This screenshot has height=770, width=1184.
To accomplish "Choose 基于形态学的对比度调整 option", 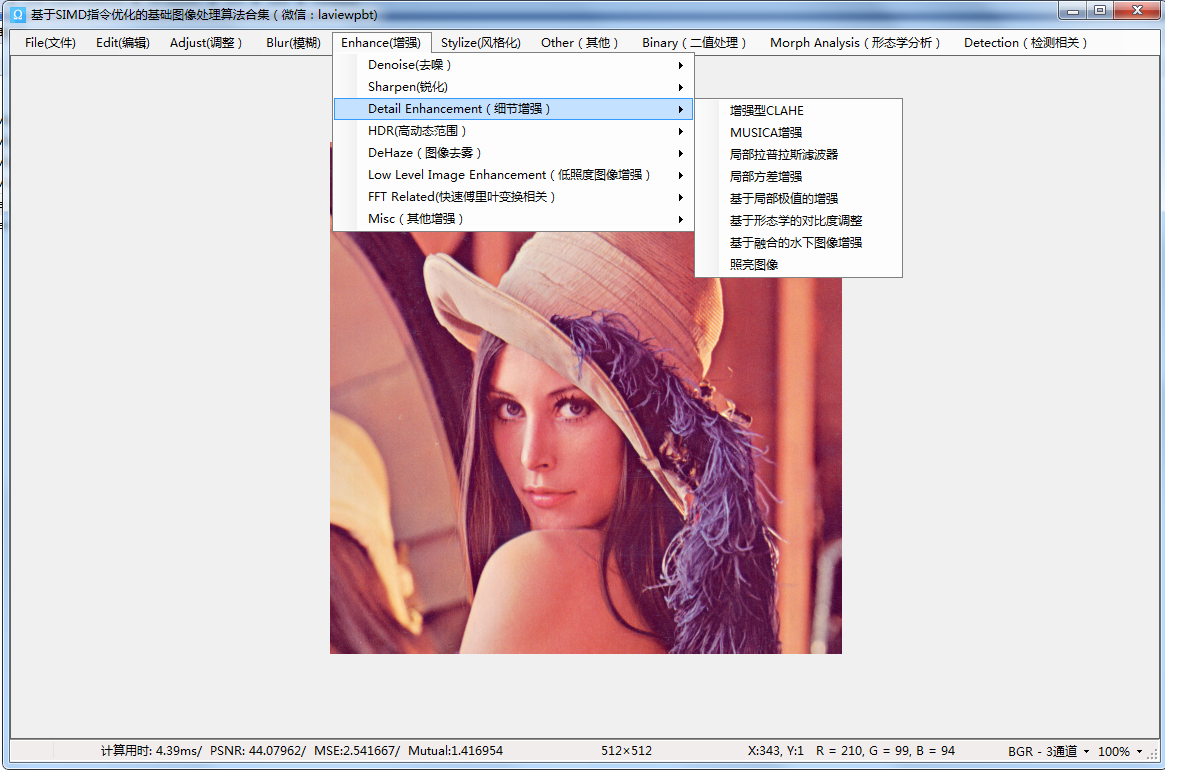I will tap(798, 220).
